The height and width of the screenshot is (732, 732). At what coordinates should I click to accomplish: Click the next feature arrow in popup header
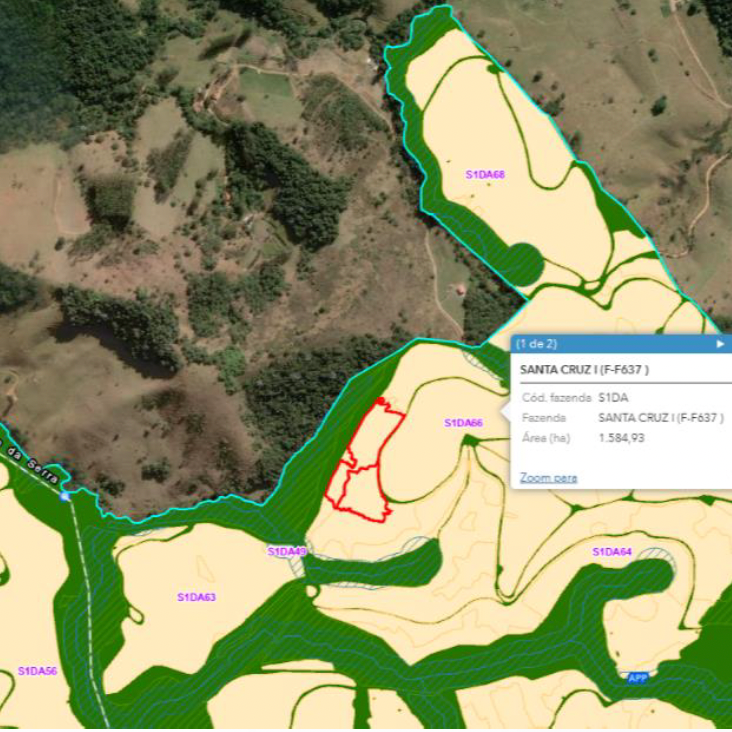coord(719,344)
